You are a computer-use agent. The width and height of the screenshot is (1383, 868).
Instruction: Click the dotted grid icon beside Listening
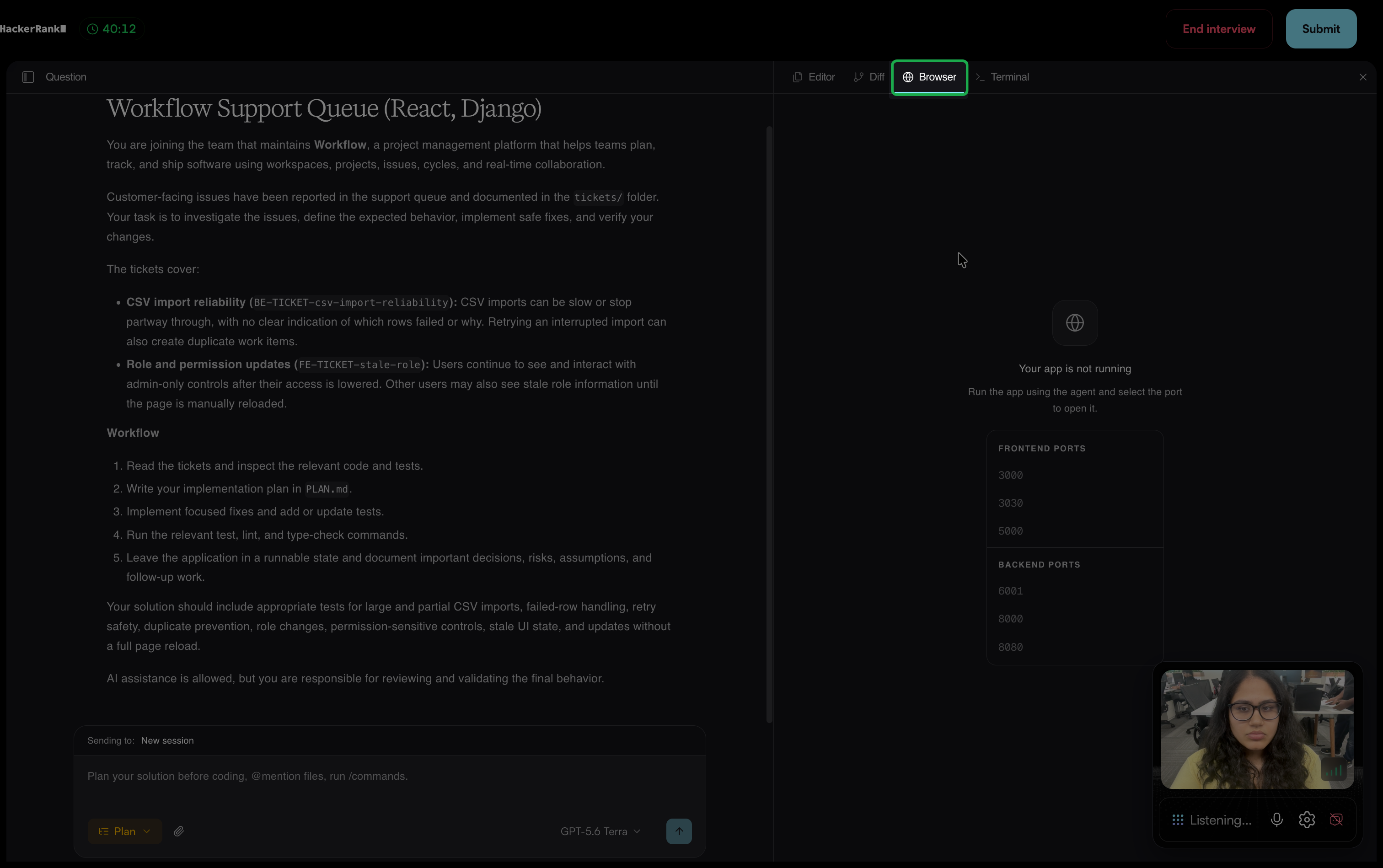click(x=1178, y=820)
